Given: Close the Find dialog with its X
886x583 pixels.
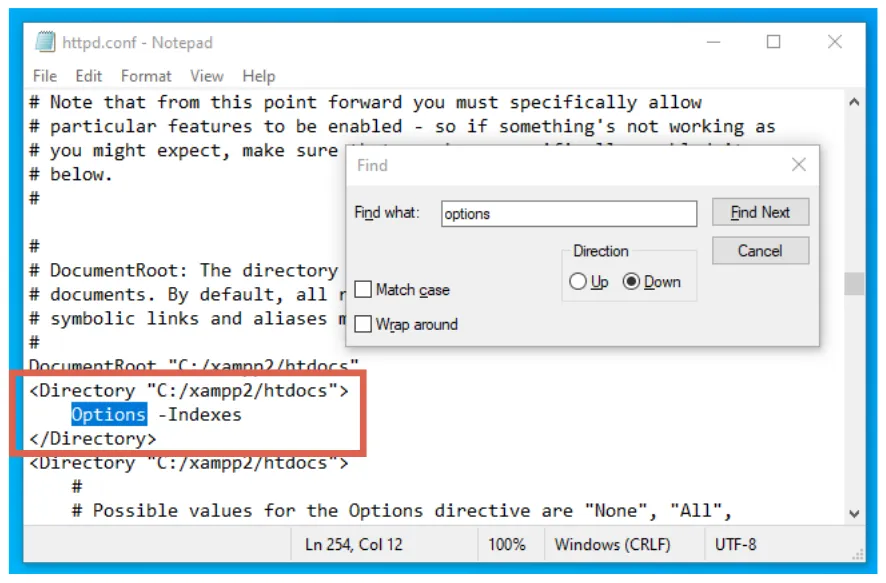Looking at the screenshot, I should click(x=798, y=164).
